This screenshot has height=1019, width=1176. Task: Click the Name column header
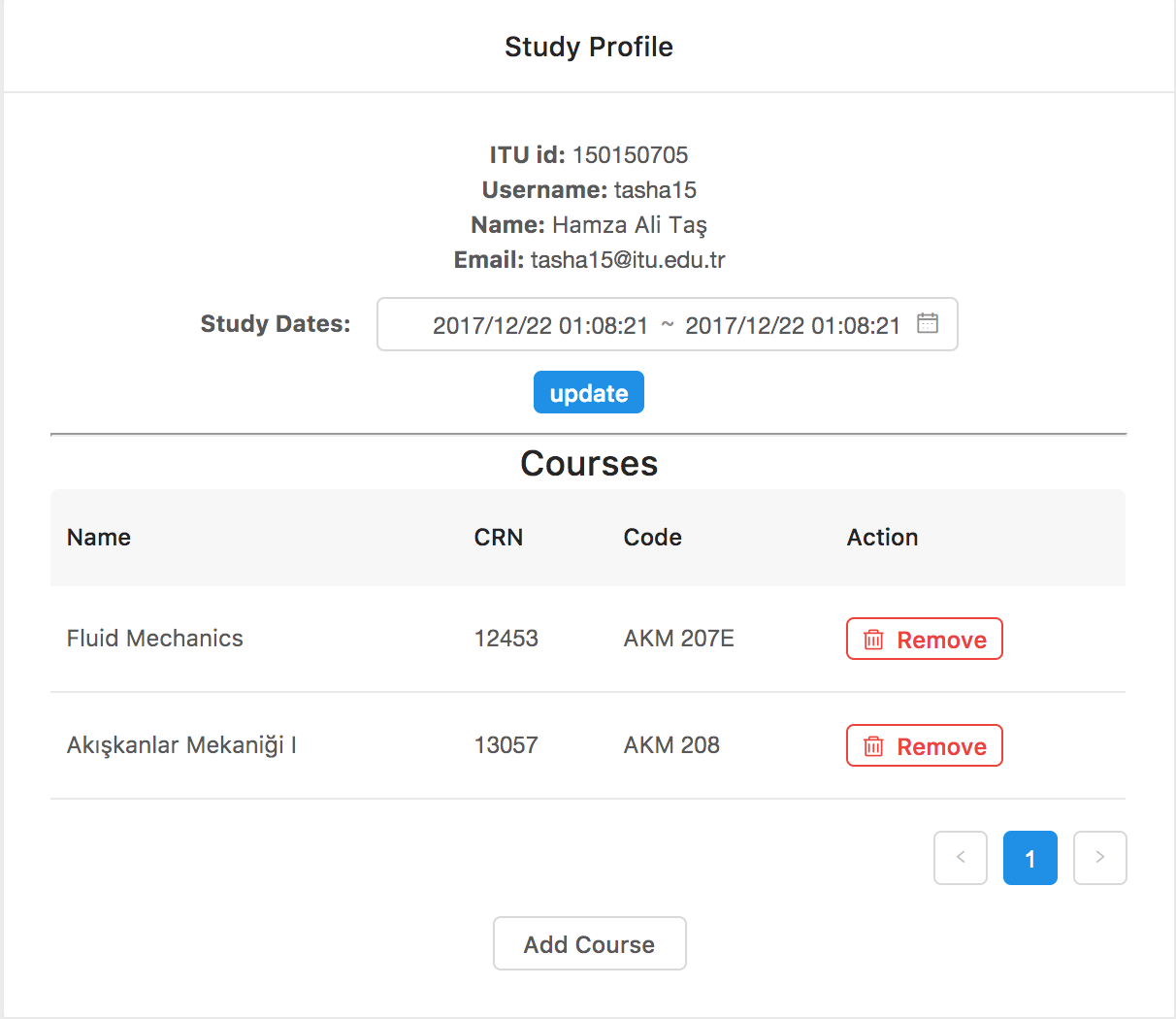pos(99,537)
